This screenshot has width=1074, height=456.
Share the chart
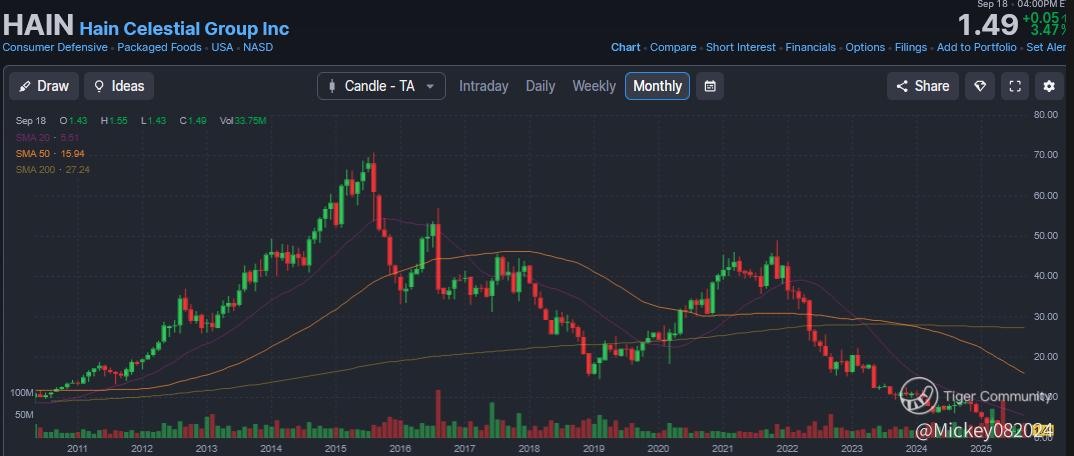pyautogui.click(x=923, y=86)
